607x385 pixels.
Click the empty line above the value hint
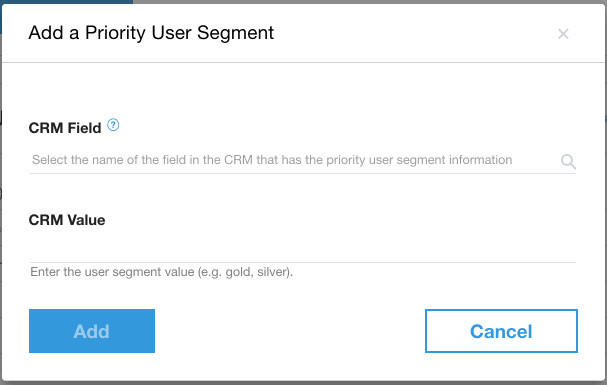point(303,250)
